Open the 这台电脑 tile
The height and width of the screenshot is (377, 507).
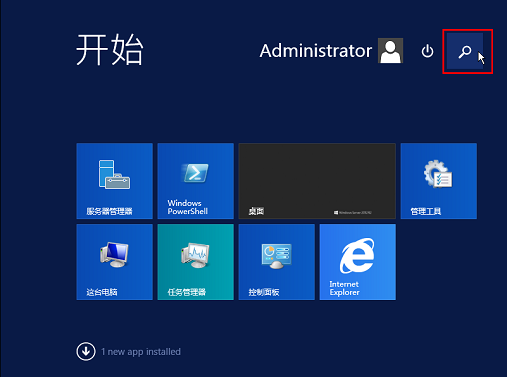pyautogui.click(x=115, y=262)
